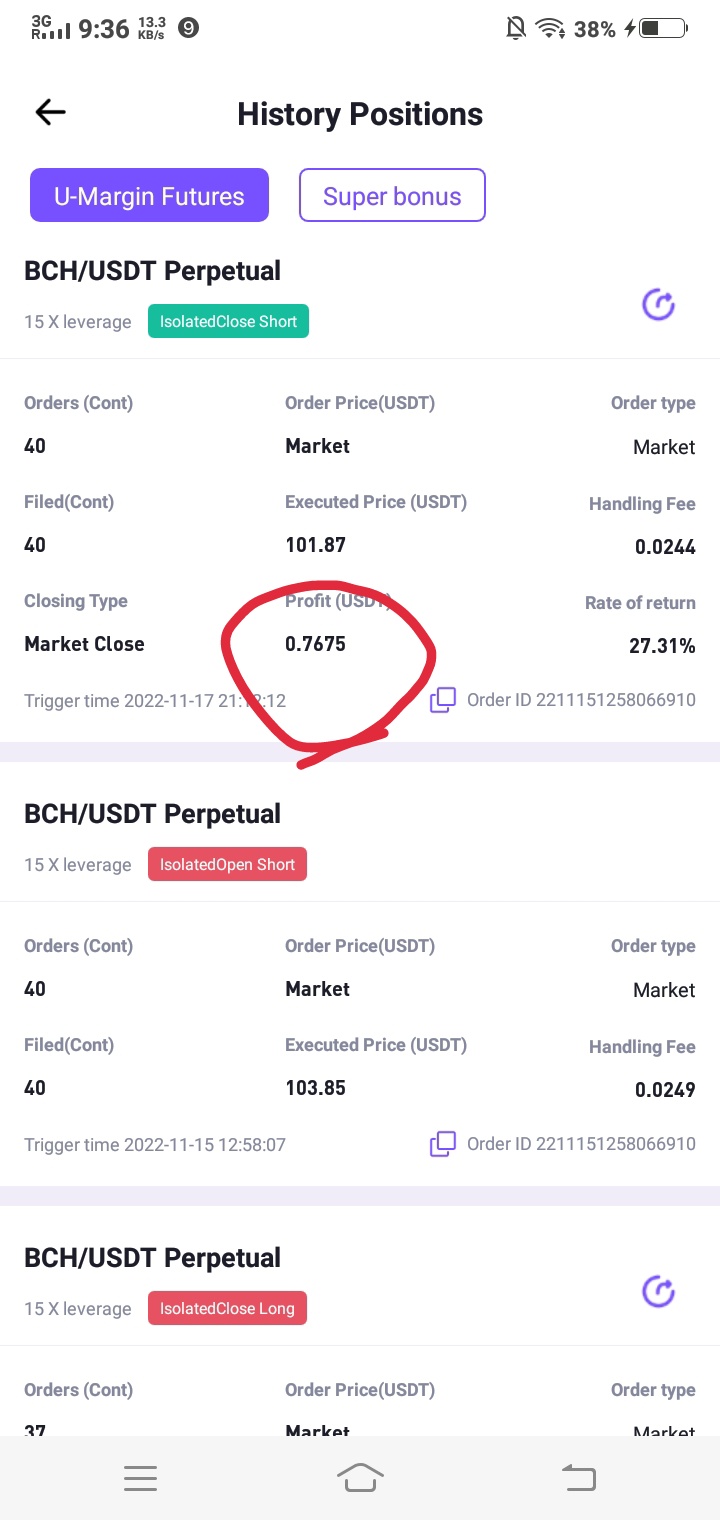The height and width of the screenshot is (1520, 720).
Task: Switch to Super bonus tab
Action: [392, 195]
